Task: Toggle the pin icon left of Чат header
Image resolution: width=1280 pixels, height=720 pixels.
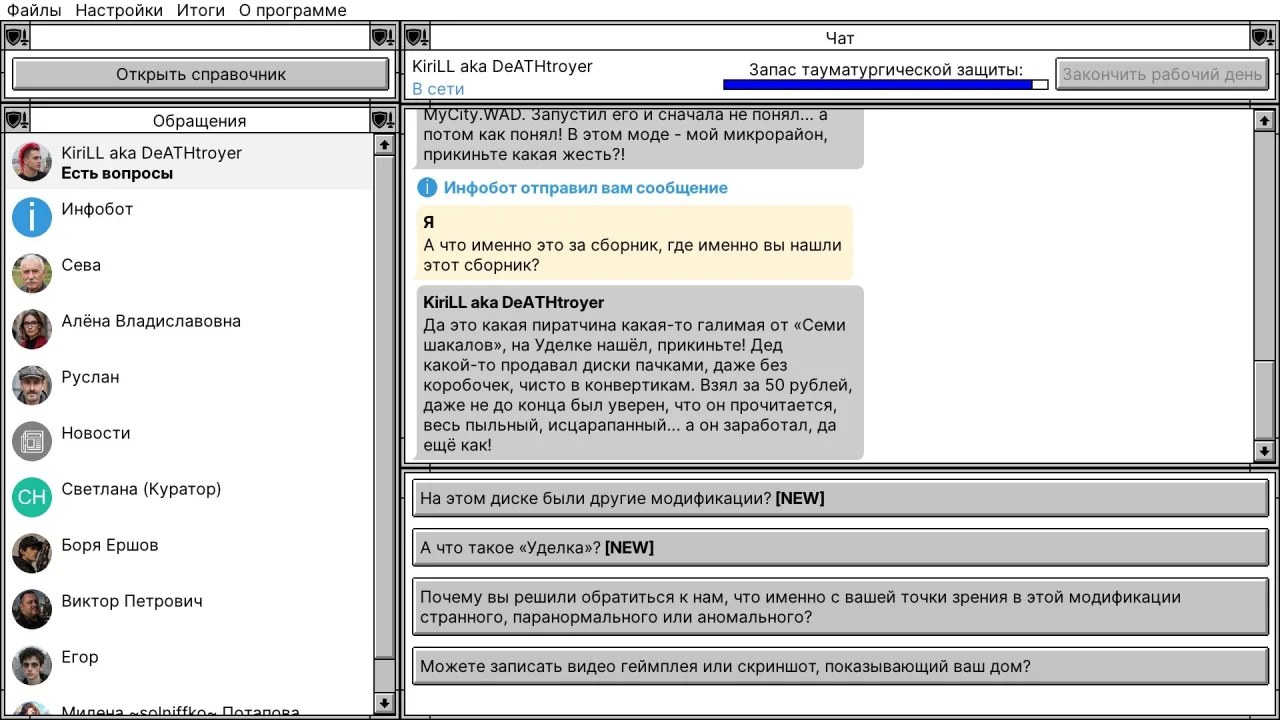Action: click(x=417, y=38)
